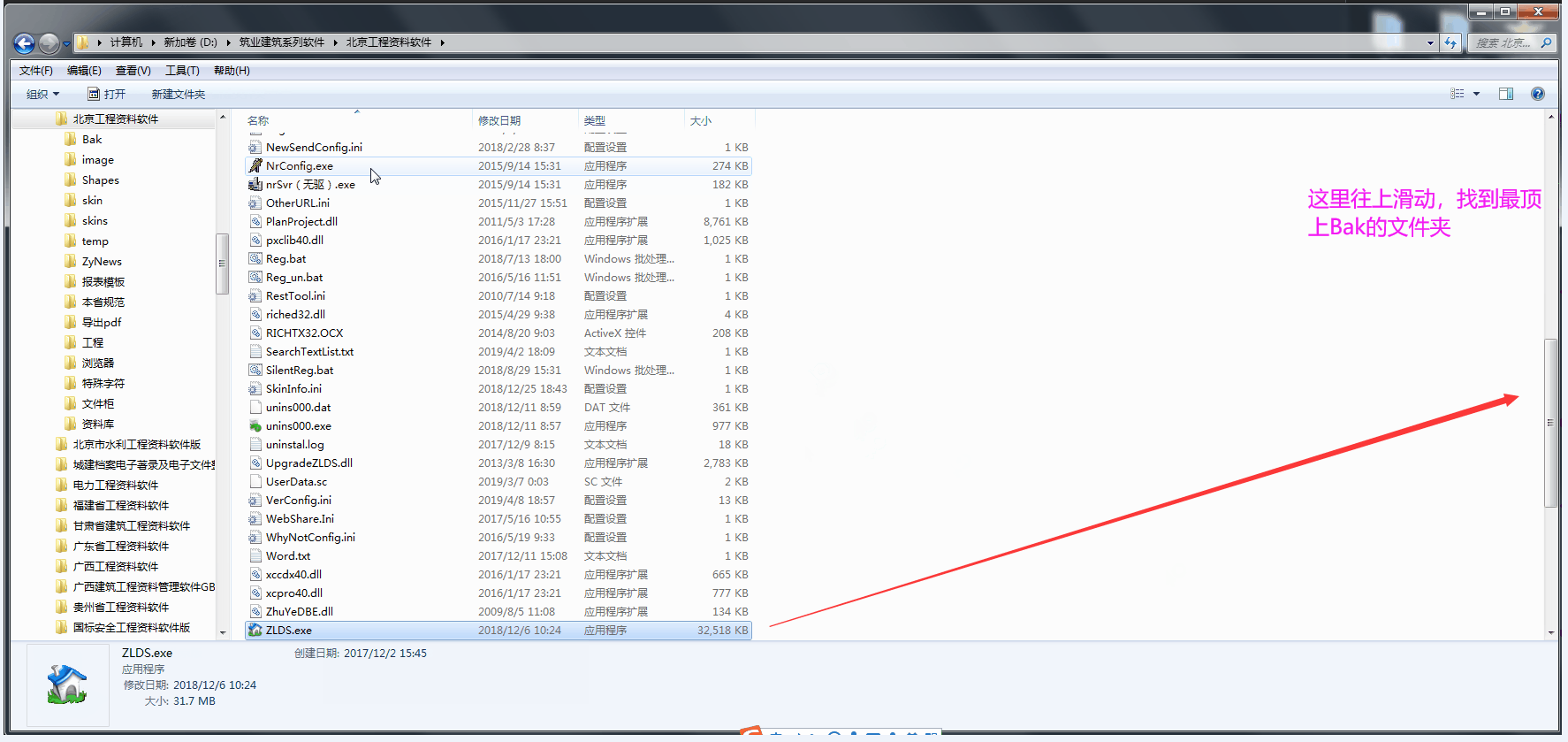Click the file list scroll-down arrow
1568x742 pixels.
[1550, 632]
